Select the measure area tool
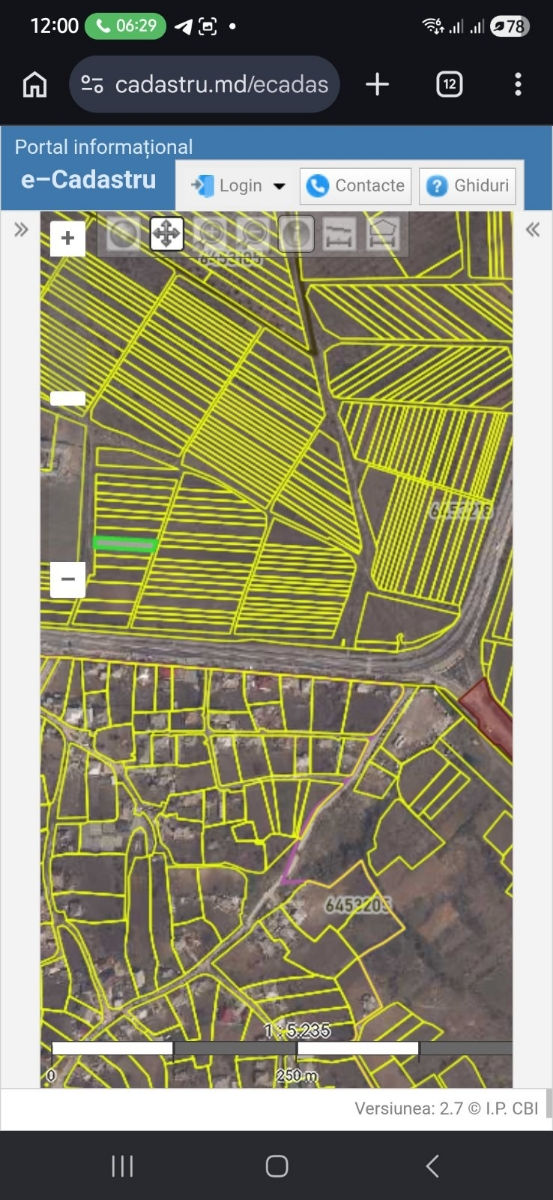553x1200 pixels. tap(384, 234)
